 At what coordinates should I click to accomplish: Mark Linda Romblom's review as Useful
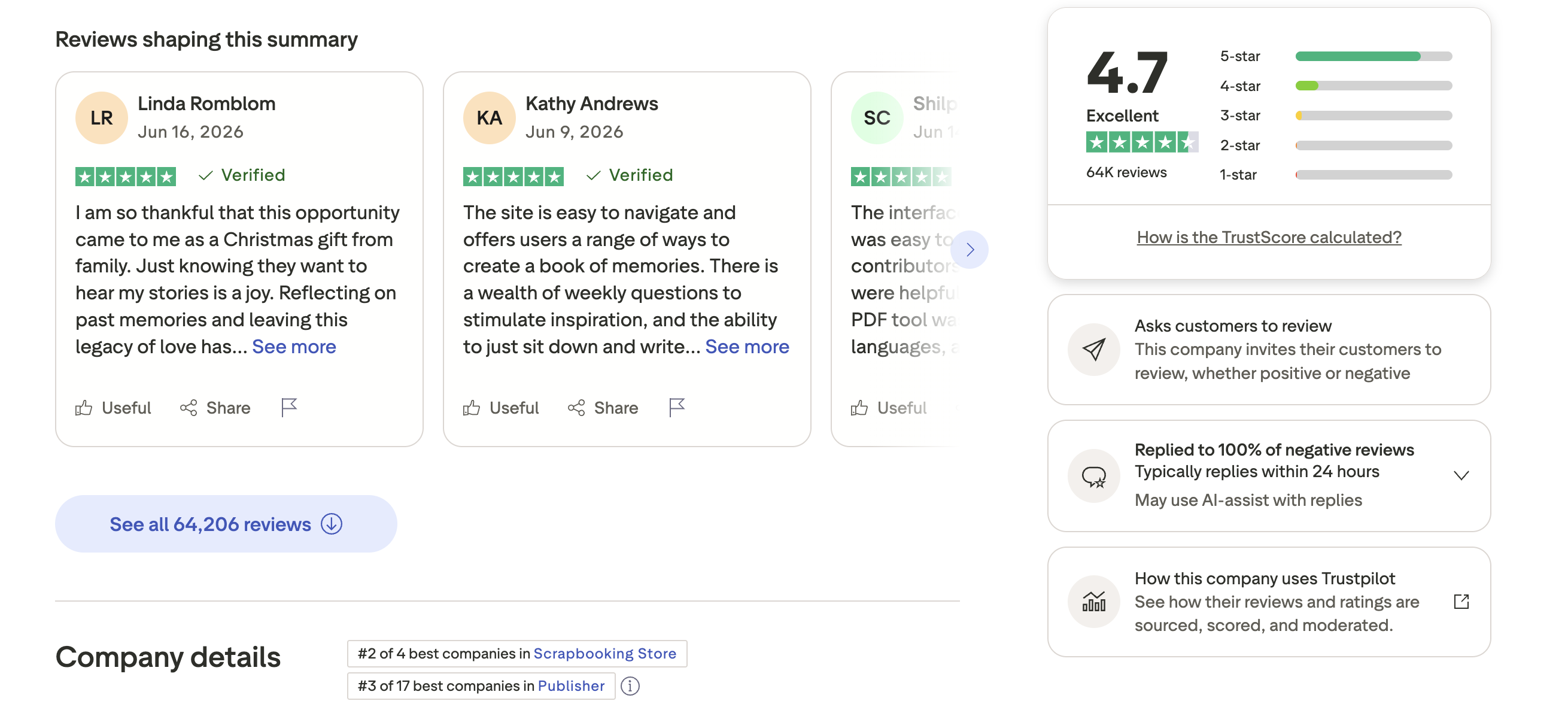[x=113, y=407]
